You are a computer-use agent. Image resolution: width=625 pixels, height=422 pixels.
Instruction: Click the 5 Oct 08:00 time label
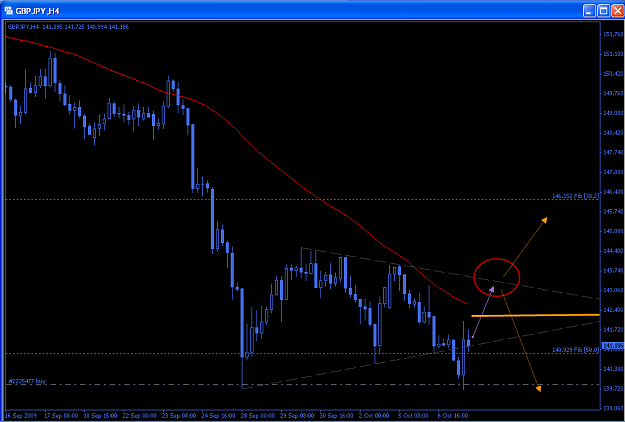(x=413, y=415)
